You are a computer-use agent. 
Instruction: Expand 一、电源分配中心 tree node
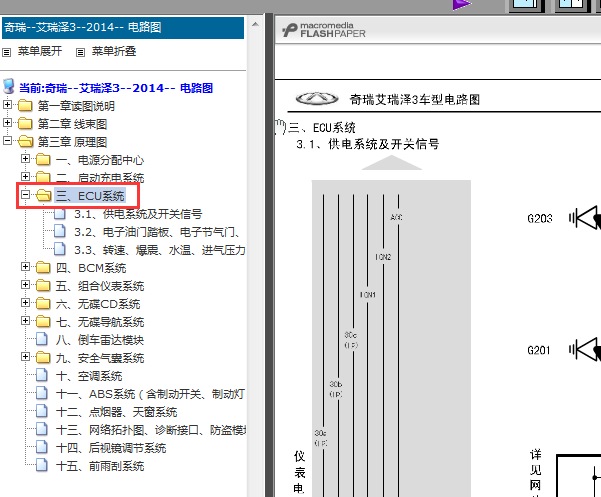pos(25,158)
